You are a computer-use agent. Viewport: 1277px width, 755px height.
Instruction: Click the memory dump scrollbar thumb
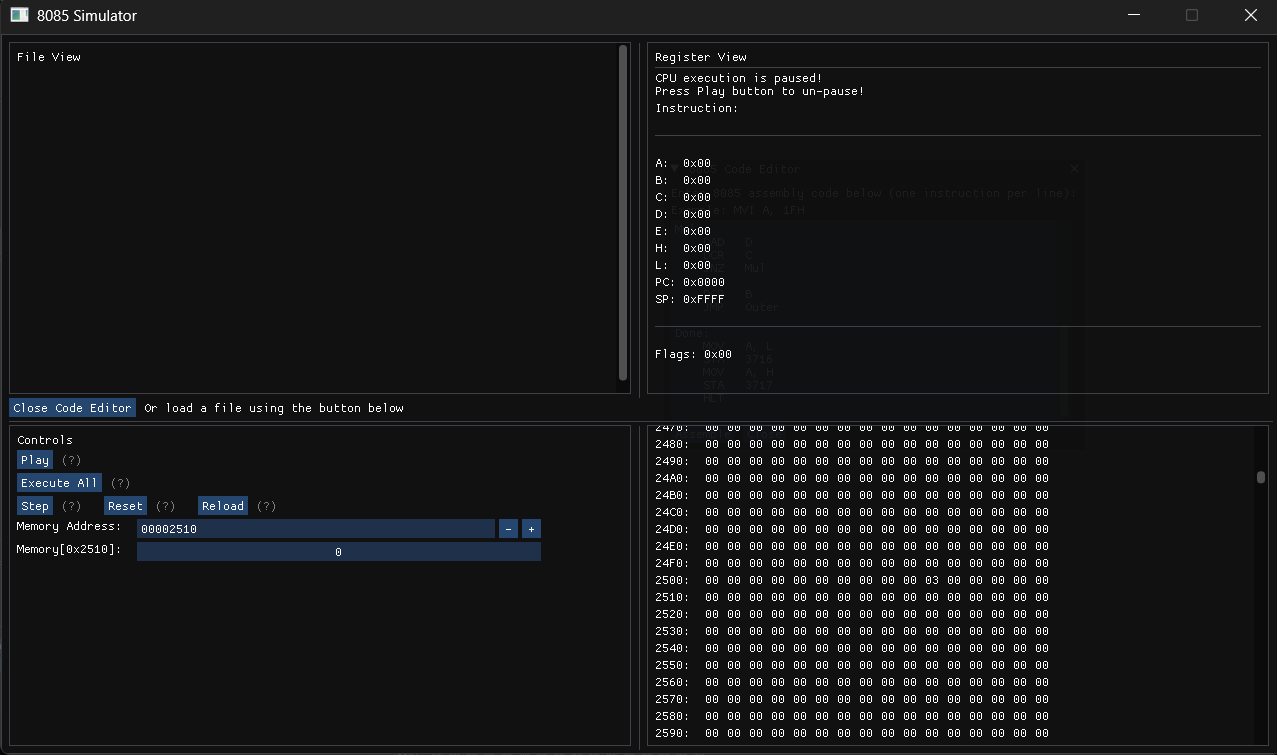tap(1261, 477)
